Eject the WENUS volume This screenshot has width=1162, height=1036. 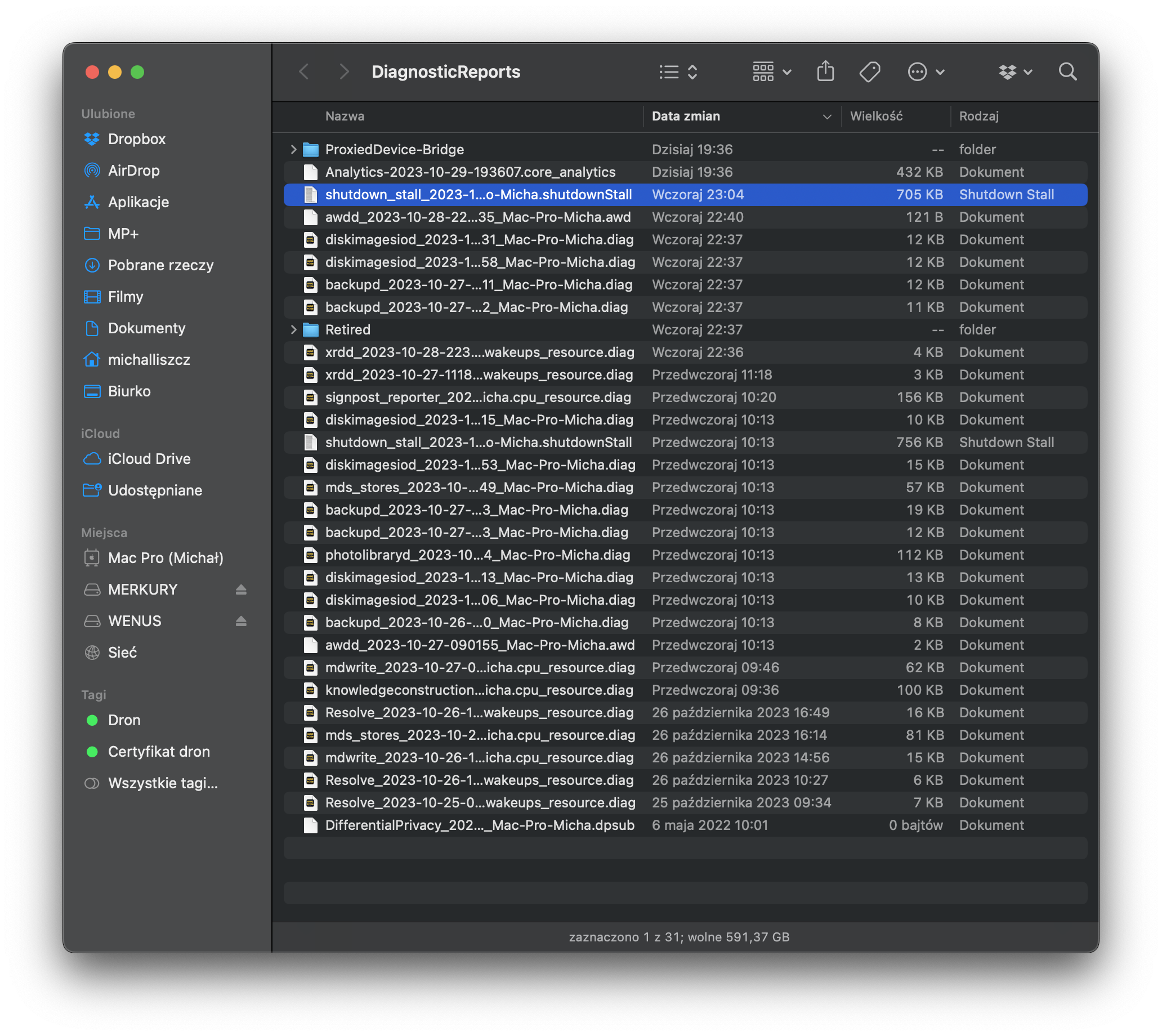241,621
